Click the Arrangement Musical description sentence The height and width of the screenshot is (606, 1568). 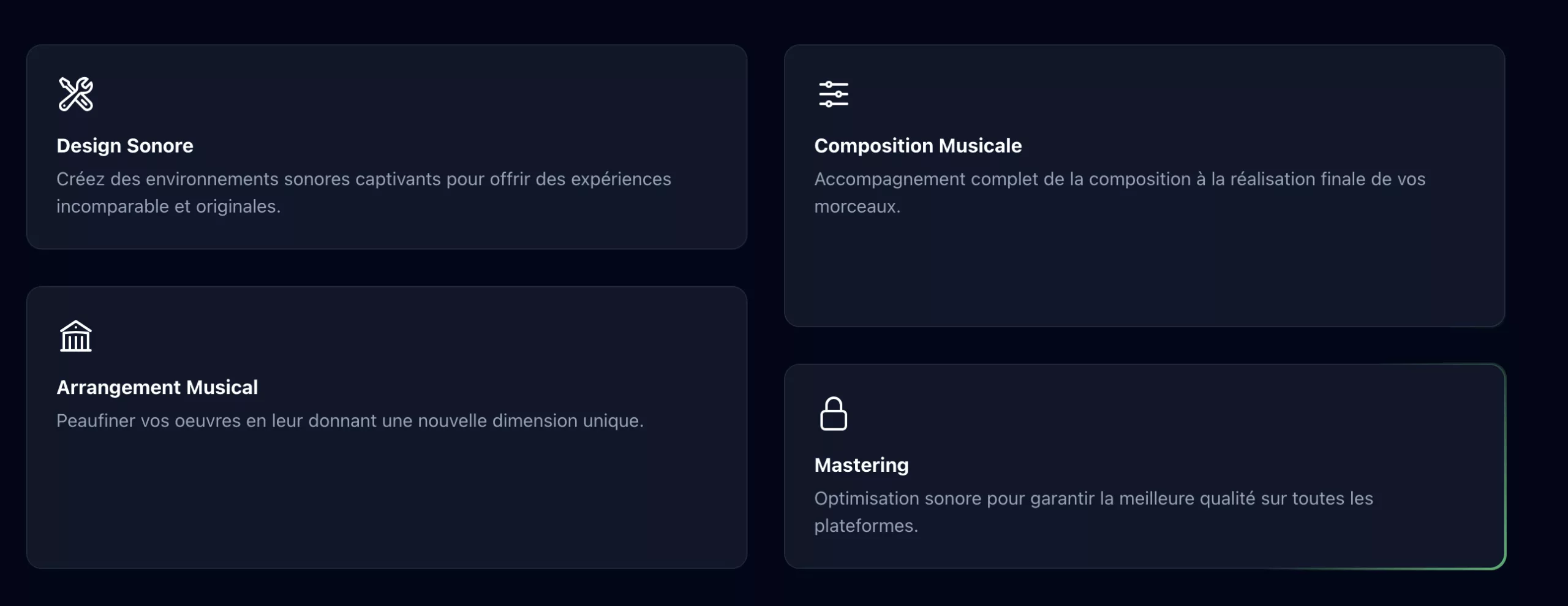click(350, 421)
